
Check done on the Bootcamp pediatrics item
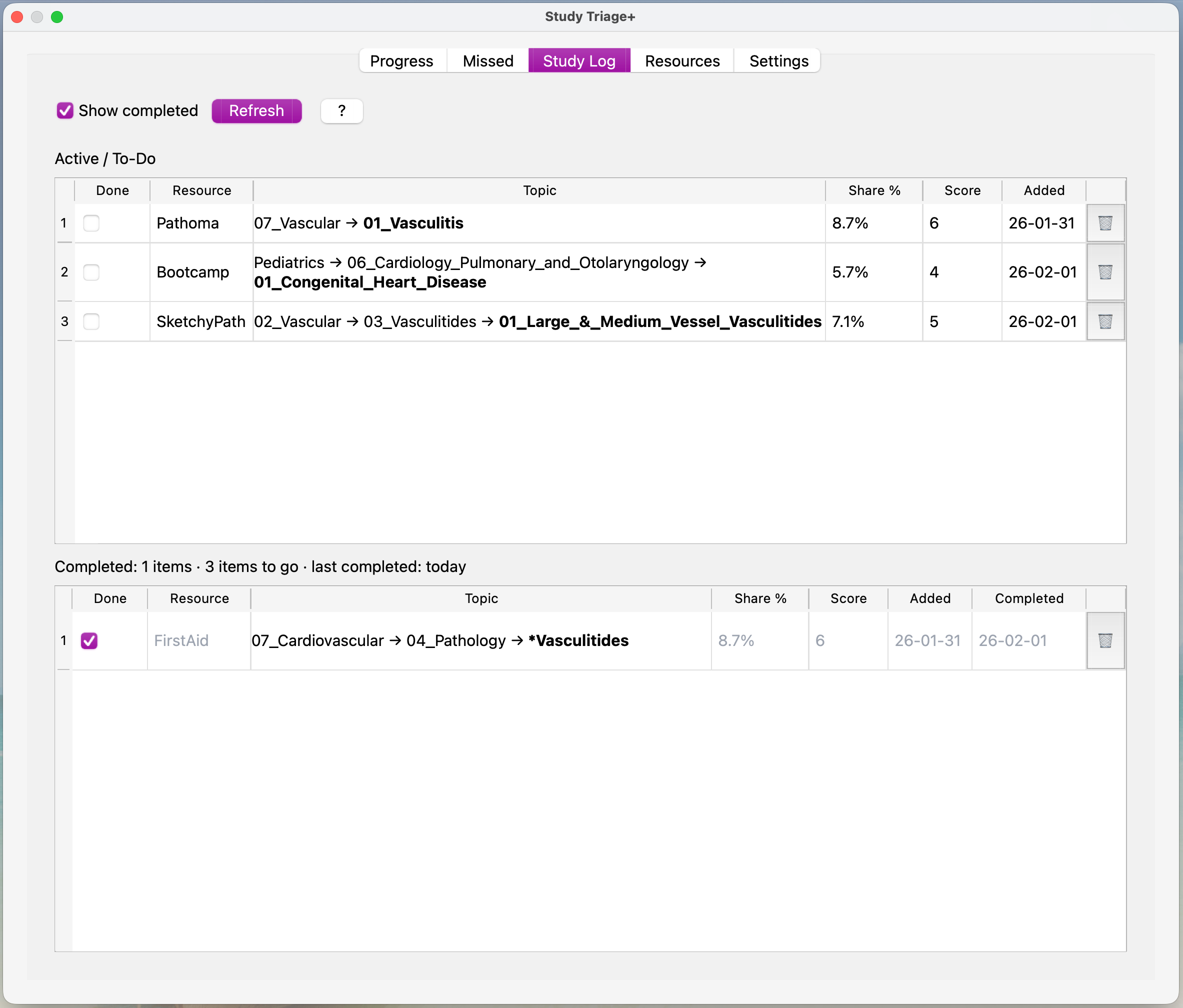91,272
